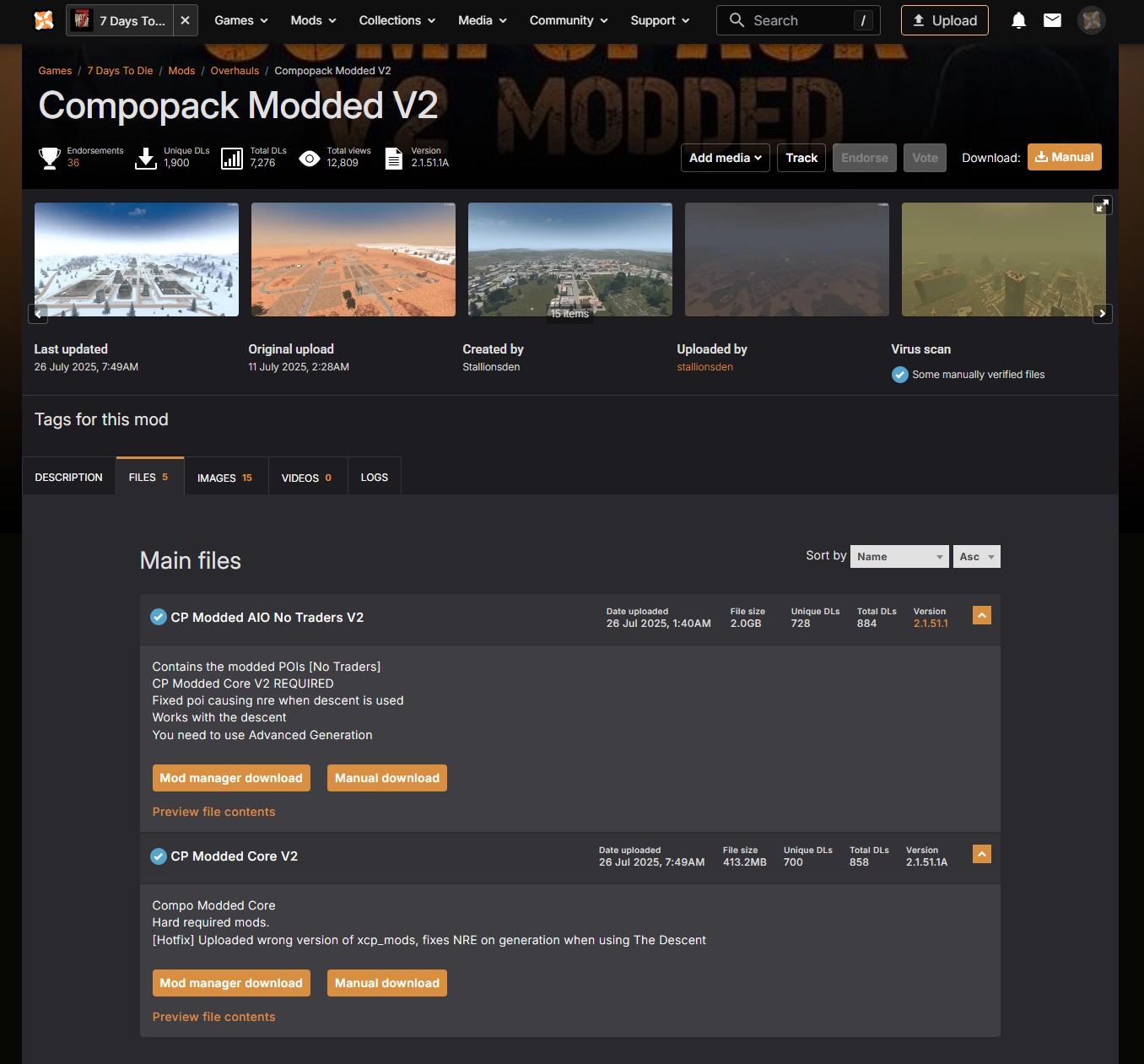Image resolution: width=1144 pixels, height=1064 pixels.
Task: Click the Nexus Mods logo icon
Action: (x=44, y=20)
